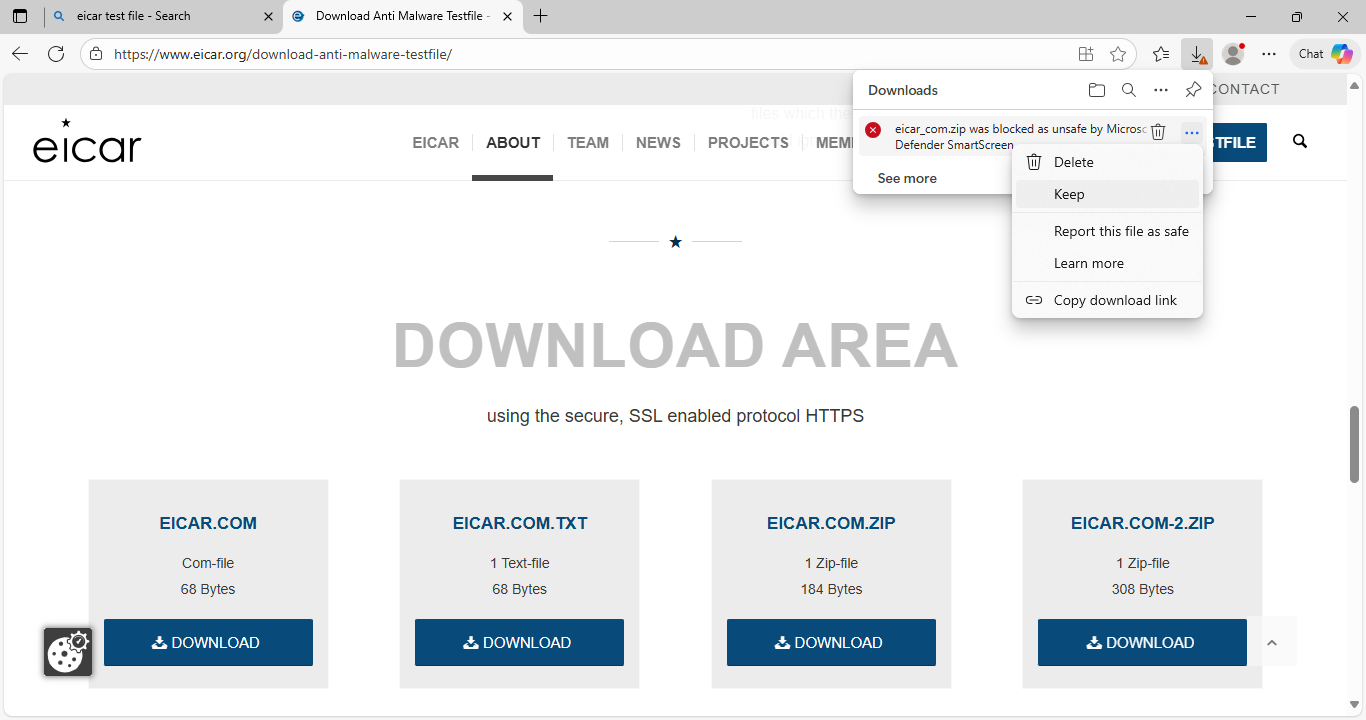Image resolution: width=1366 pixels, height=720 pixels.
Task: Download the EICAR.COM.TXT file
Action: (519, 642)
